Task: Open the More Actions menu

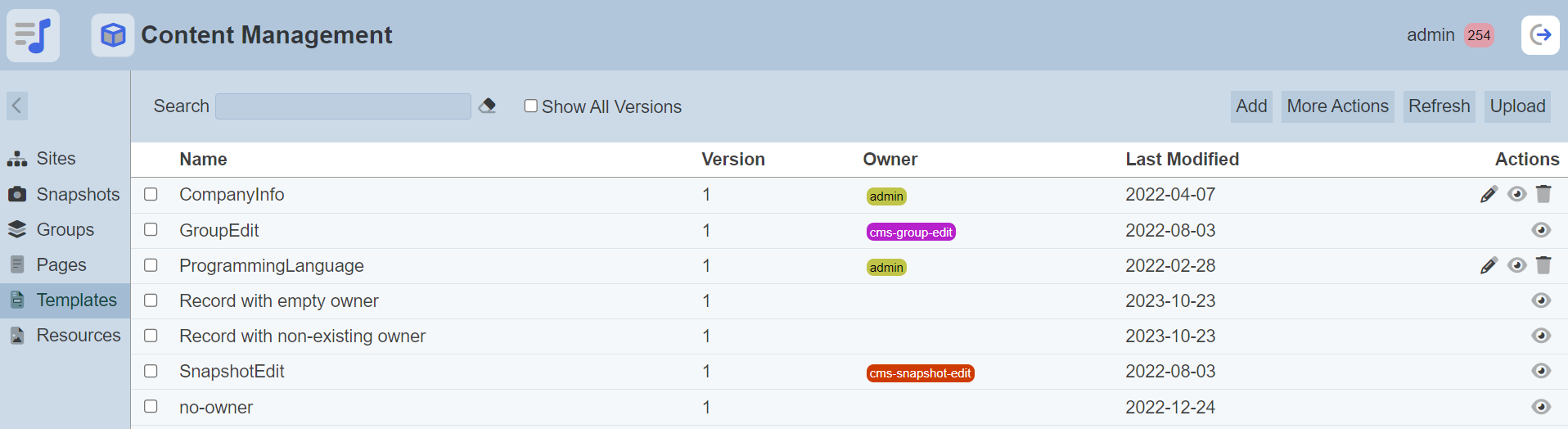Action: [1337, 106]
